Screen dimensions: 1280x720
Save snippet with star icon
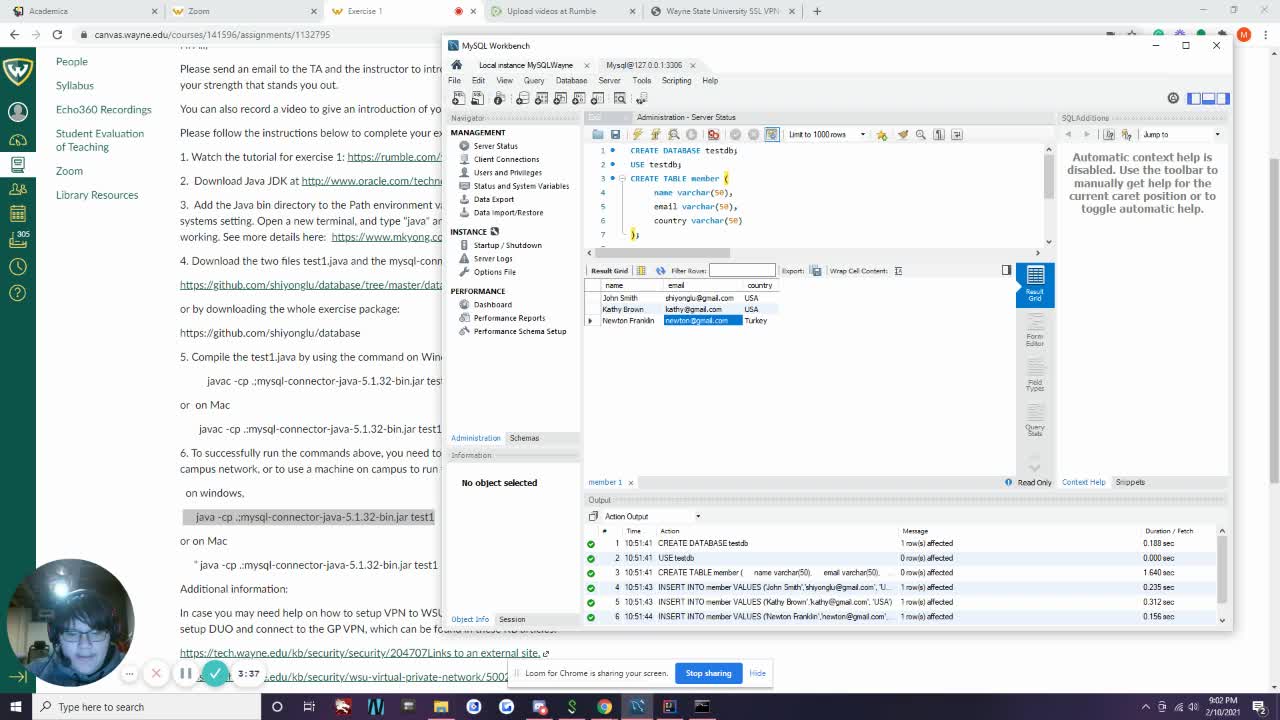pos(882,134)
